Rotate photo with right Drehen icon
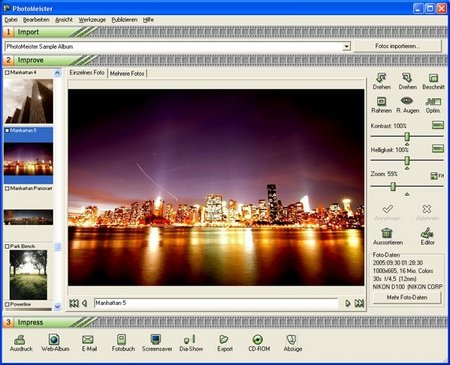The width and height of the screenshot is (450, 365). coord(407,78)
